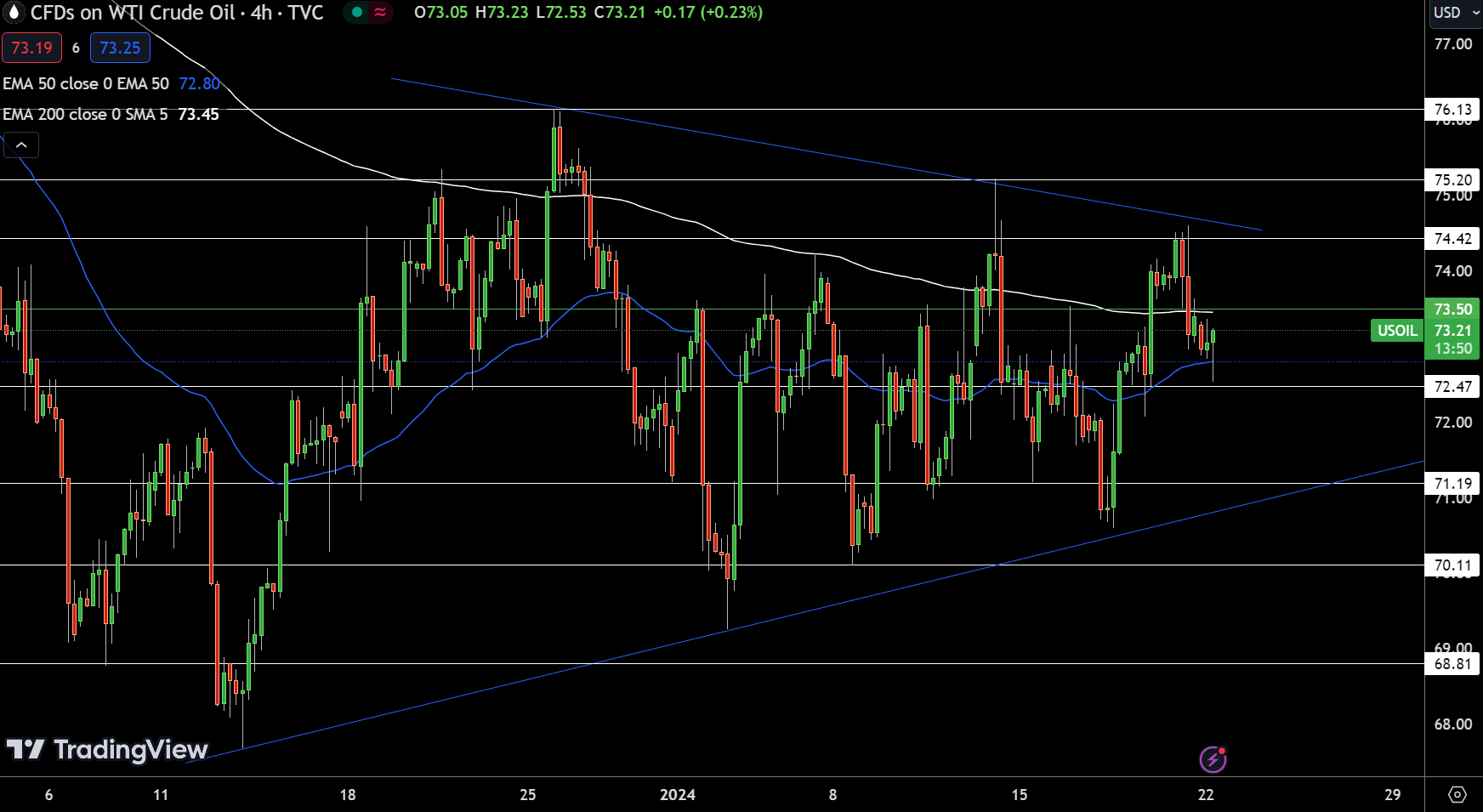The height and width of the screenshot is (812, 1483).
Task: Click the 76.13 horizontal level label
Action: [x=1452, y=109]
